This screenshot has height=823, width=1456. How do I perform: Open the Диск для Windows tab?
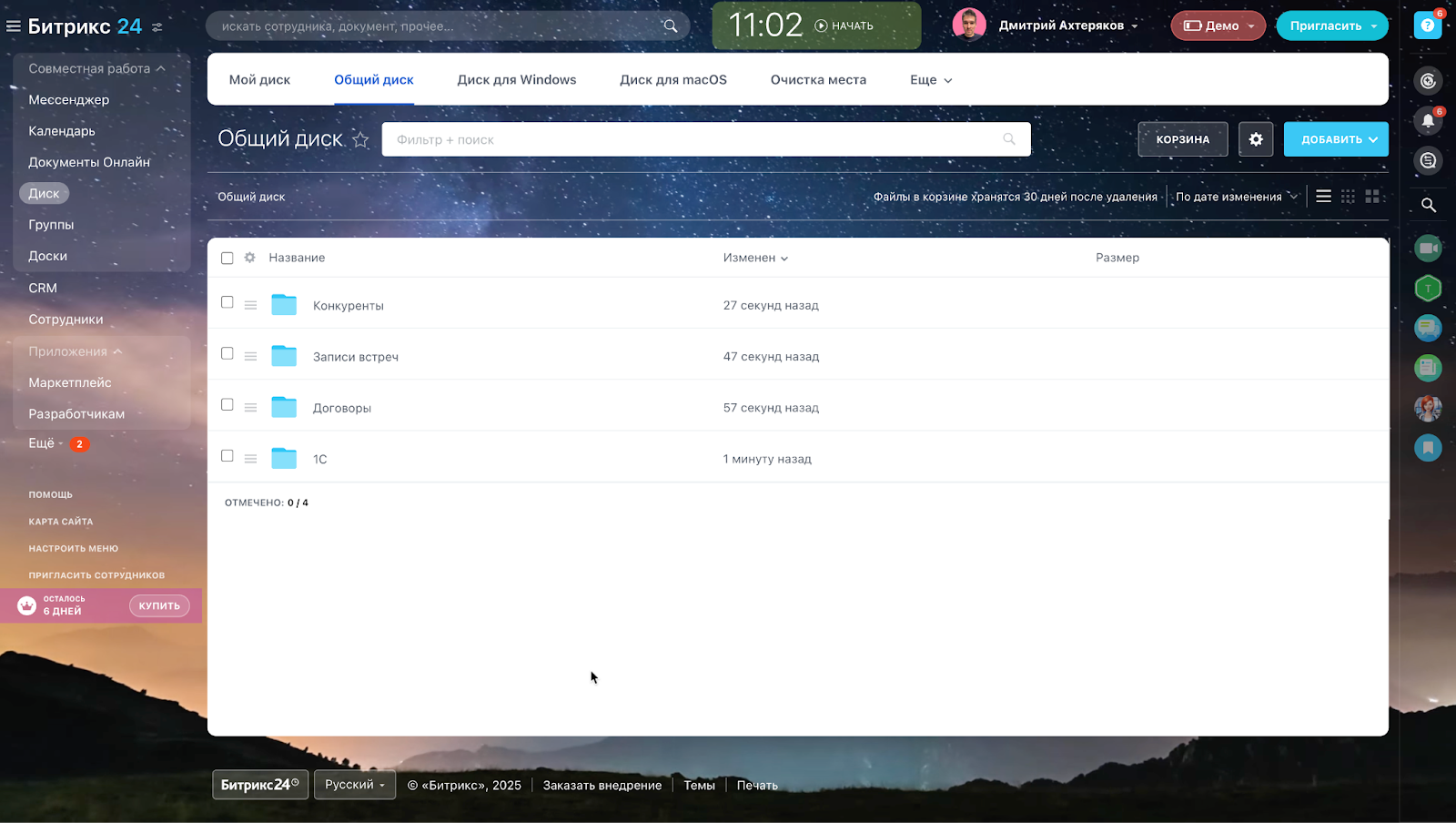[517, 80]
